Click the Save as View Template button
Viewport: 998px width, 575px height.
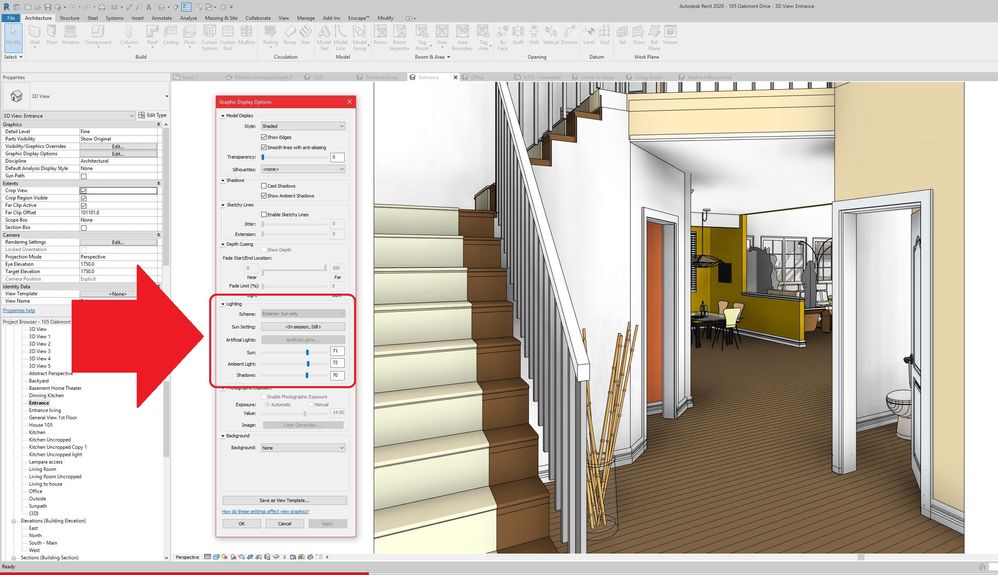[285, 500]
